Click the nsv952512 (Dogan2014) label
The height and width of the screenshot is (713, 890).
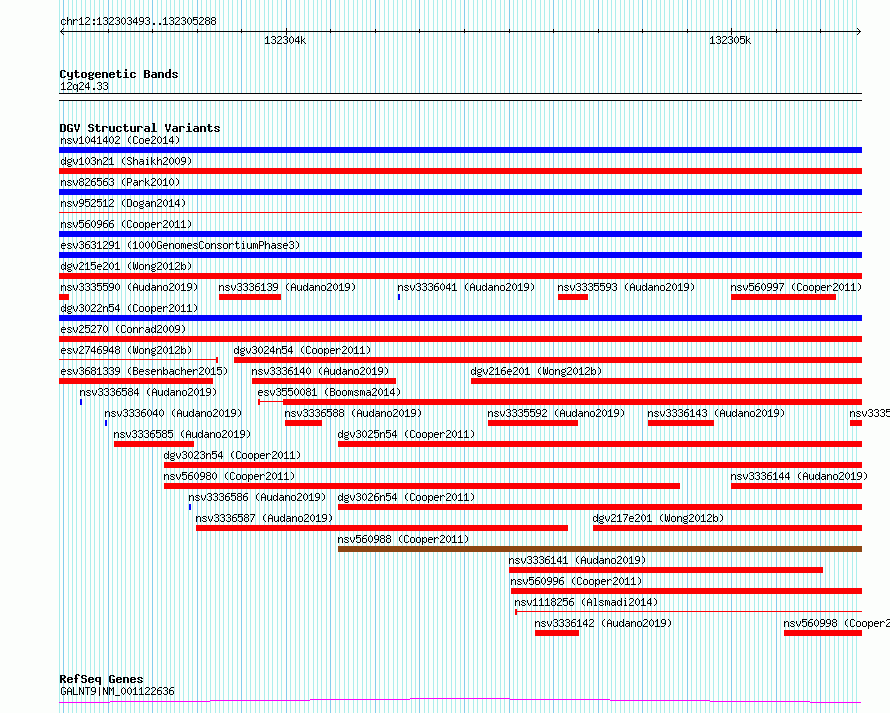pyautogui.click(x=123, y=203)
